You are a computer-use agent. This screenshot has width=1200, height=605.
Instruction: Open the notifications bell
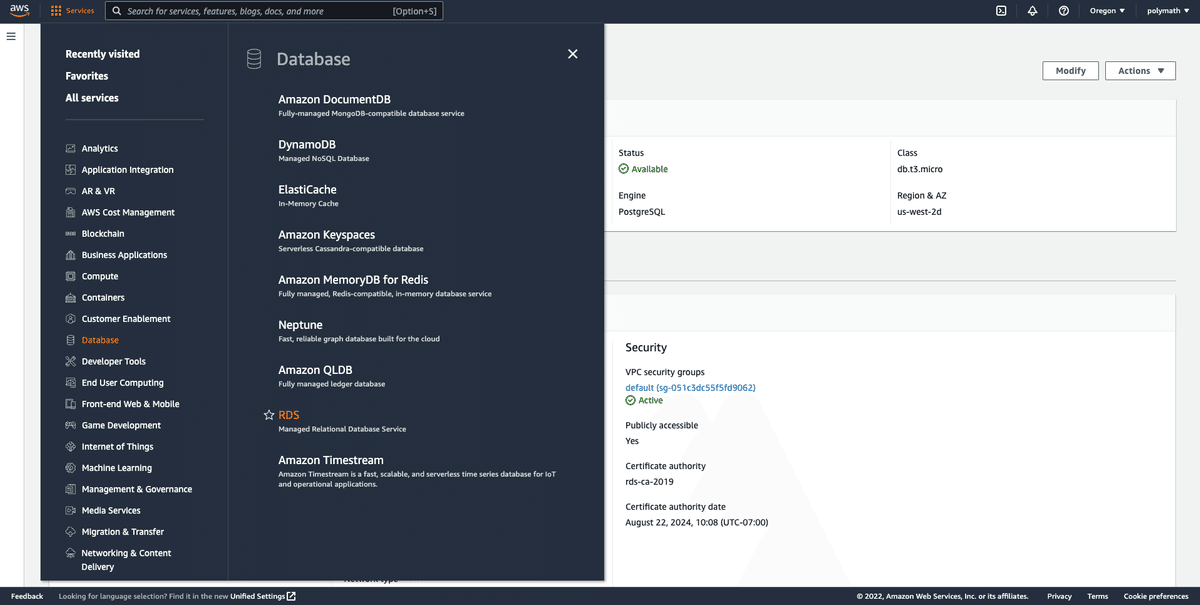tap(1032, 11)
